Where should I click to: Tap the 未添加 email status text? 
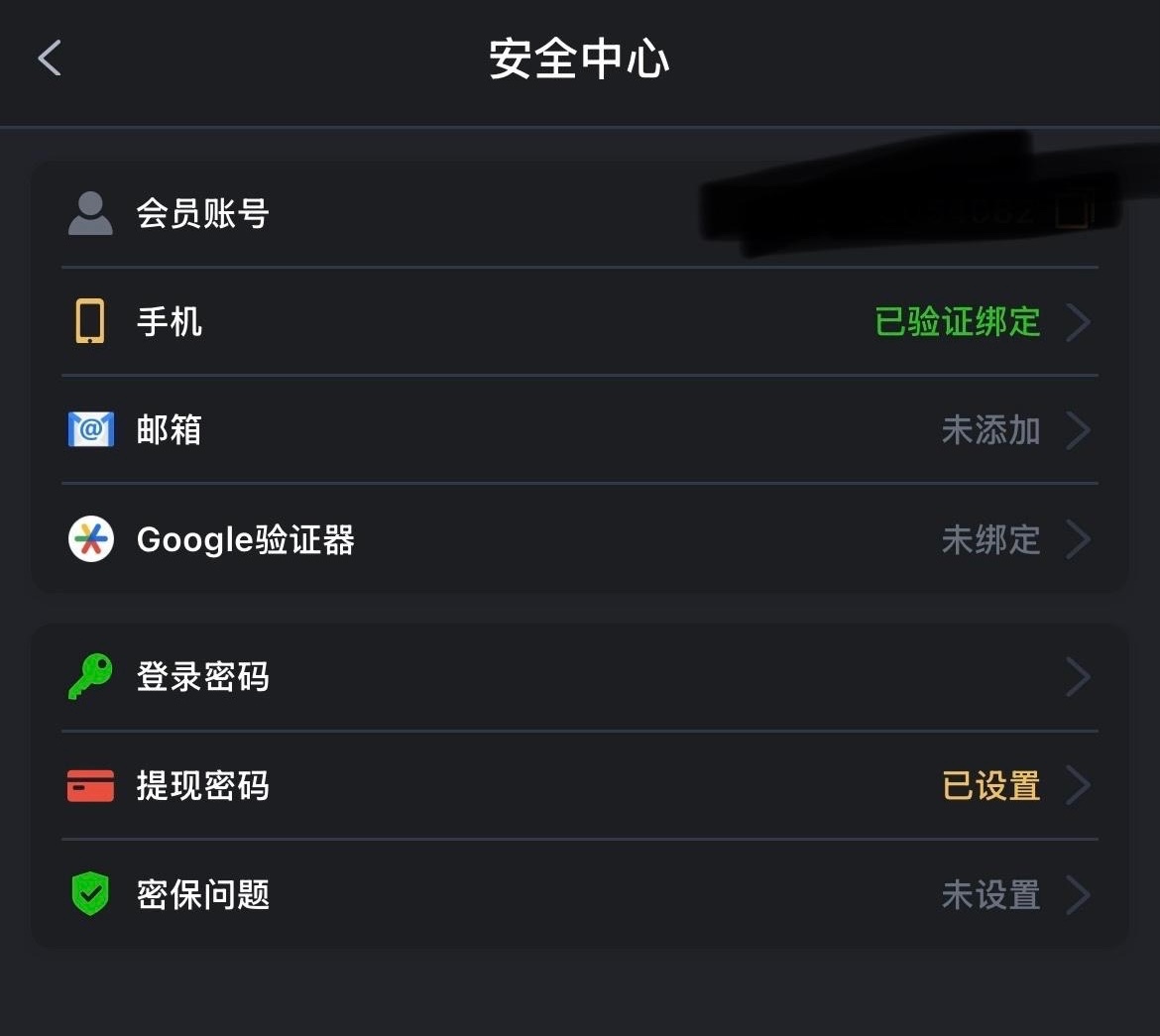click(x=989, y=431)
